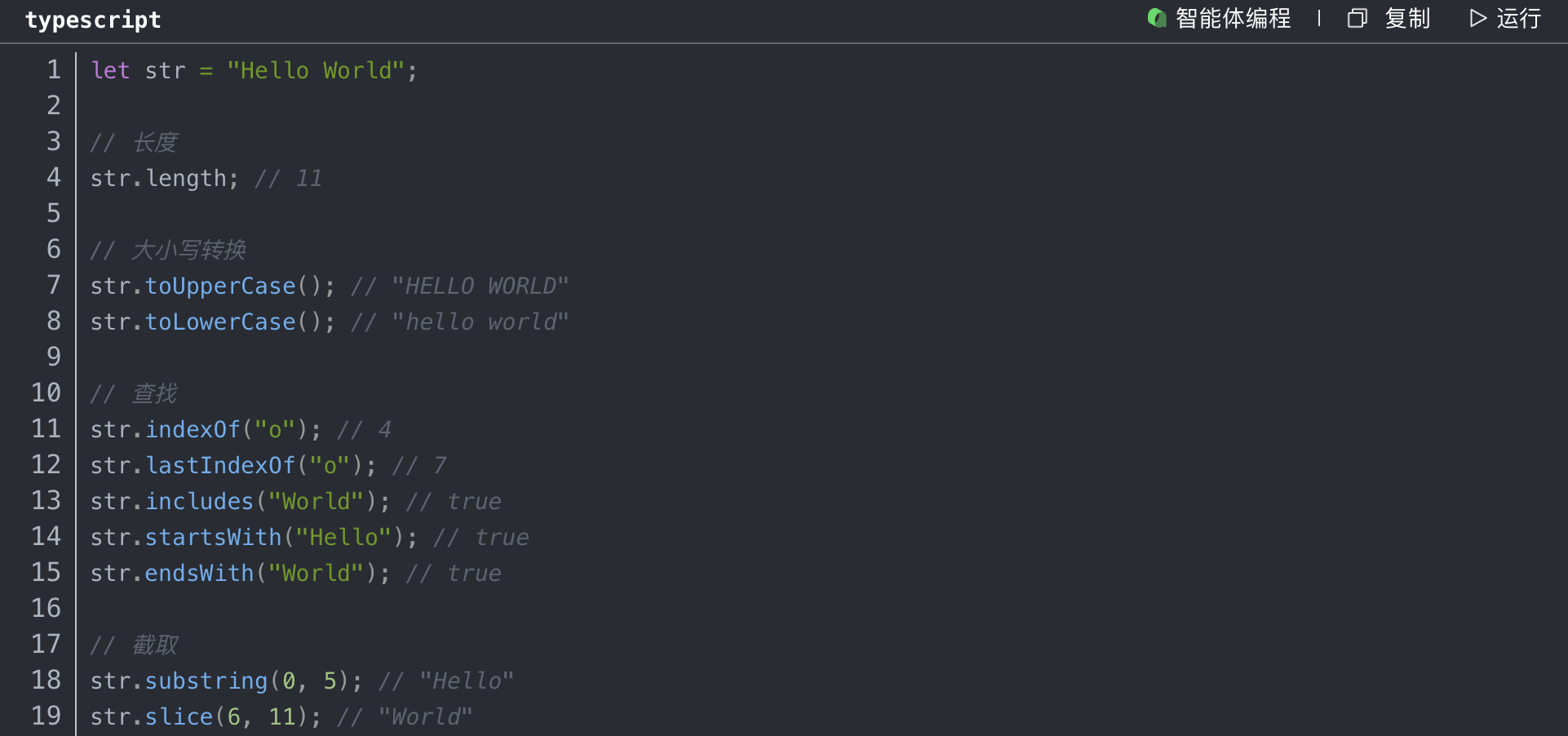Click line number 10 in the gutter
This screenshot has width=1568, height=736.
point(47,393)
